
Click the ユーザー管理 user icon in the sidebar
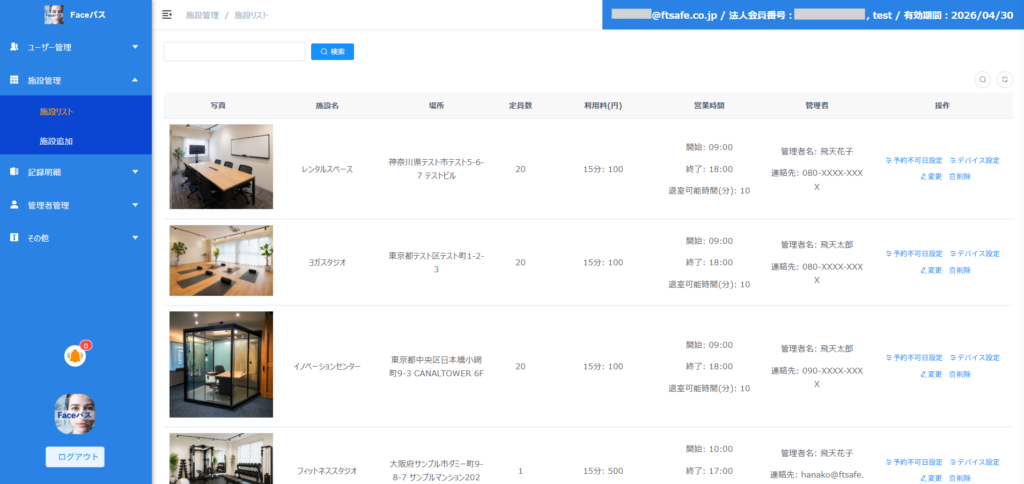pos(14,47)
